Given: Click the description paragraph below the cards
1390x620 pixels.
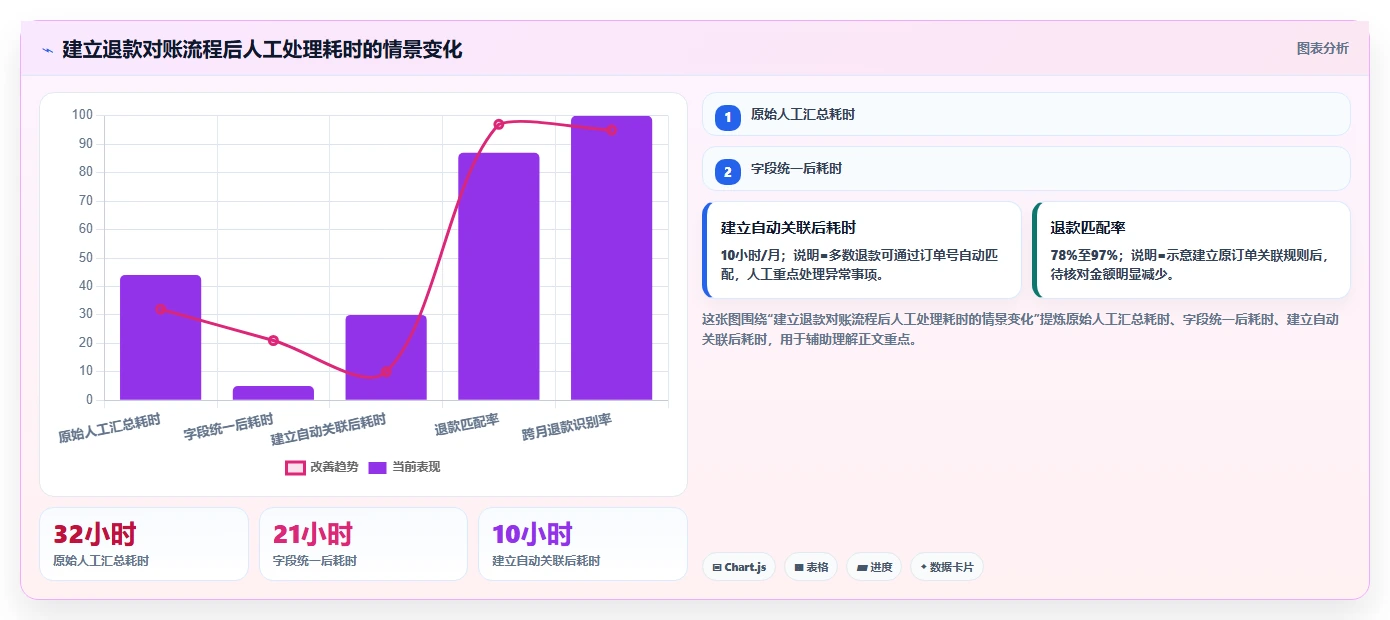Looking at the screenshot, I should point(1026,329).
